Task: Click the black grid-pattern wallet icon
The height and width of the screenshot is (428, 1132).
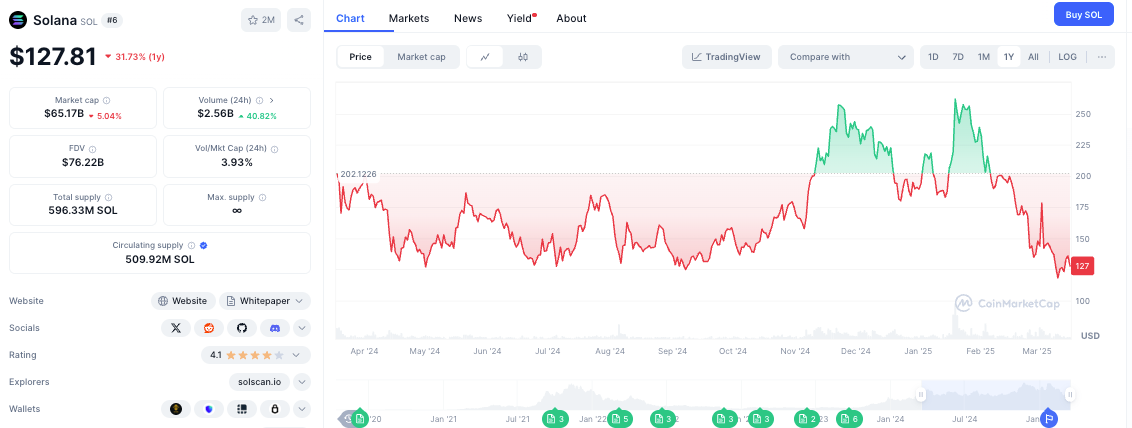Action: coord(242,409)
